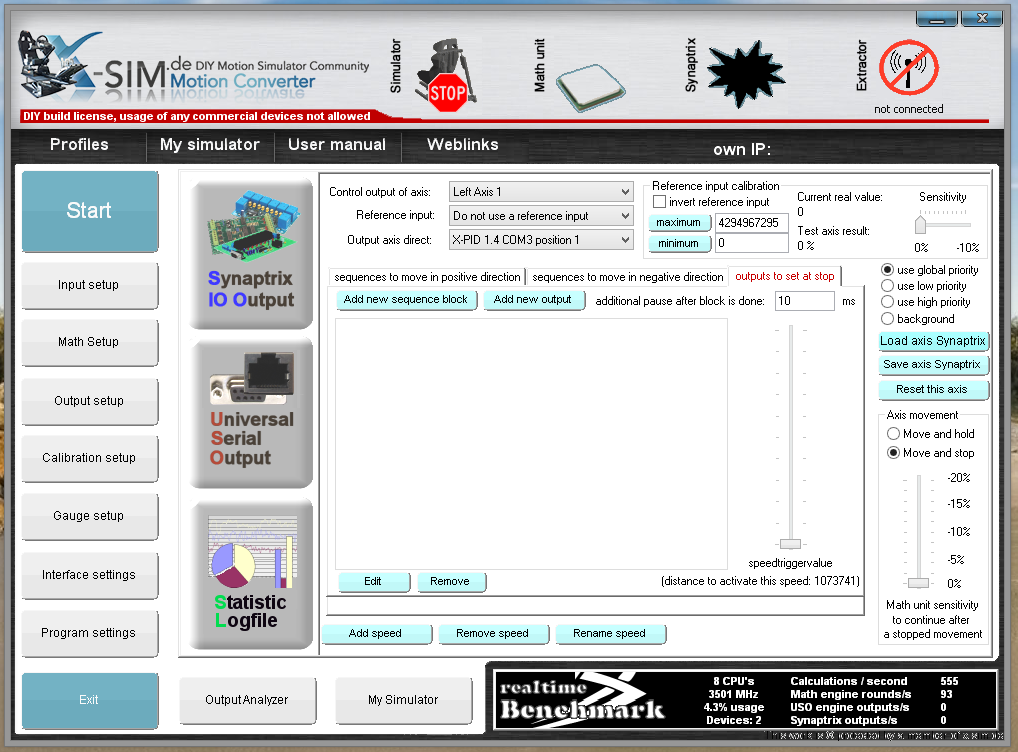
Task: Open the Universal Serial Output panel
Action: (x=251, y=414)
